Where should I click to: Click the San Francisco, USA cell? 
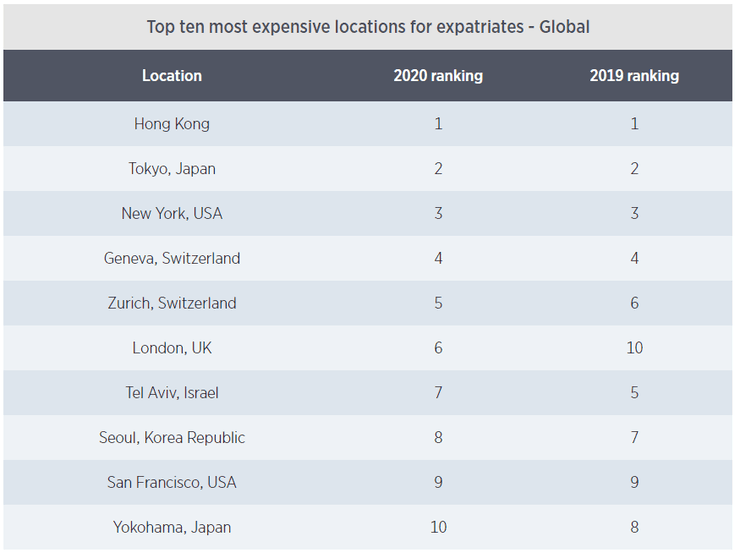click(172, 482)
